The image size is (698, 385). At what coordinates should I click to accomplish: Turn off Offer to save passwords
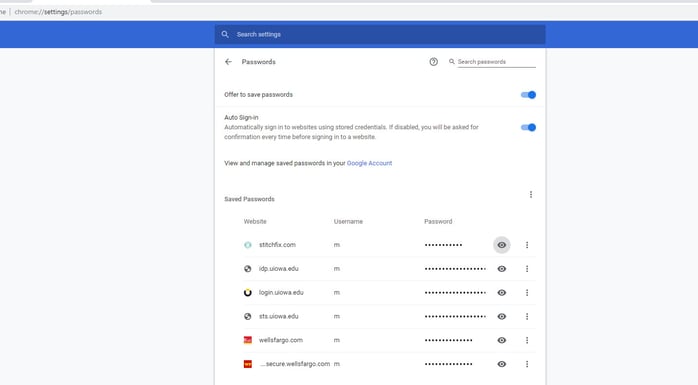tap(528, 95)
